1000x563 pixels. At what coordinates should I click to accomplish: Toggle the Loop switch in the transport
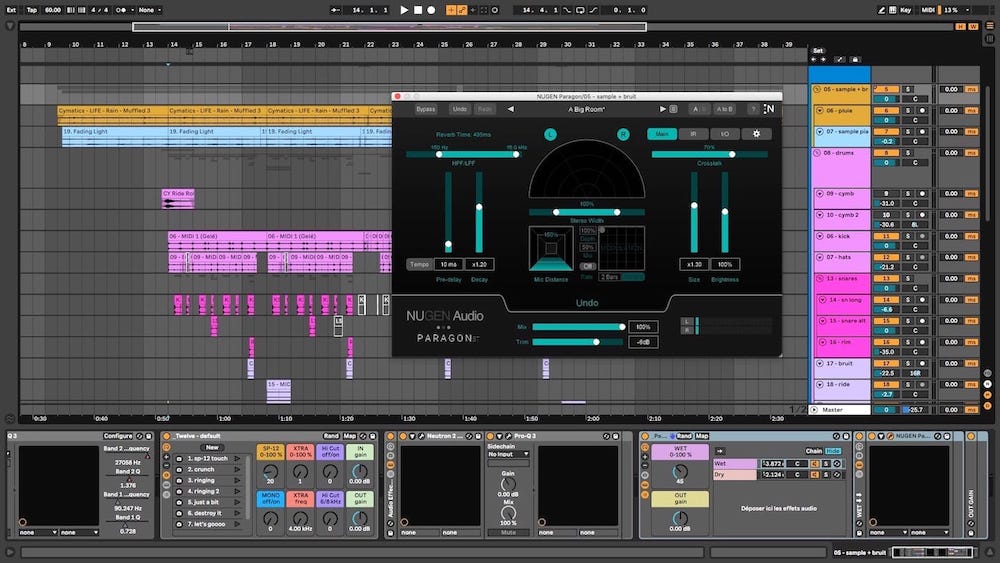(x=580, y=10)
